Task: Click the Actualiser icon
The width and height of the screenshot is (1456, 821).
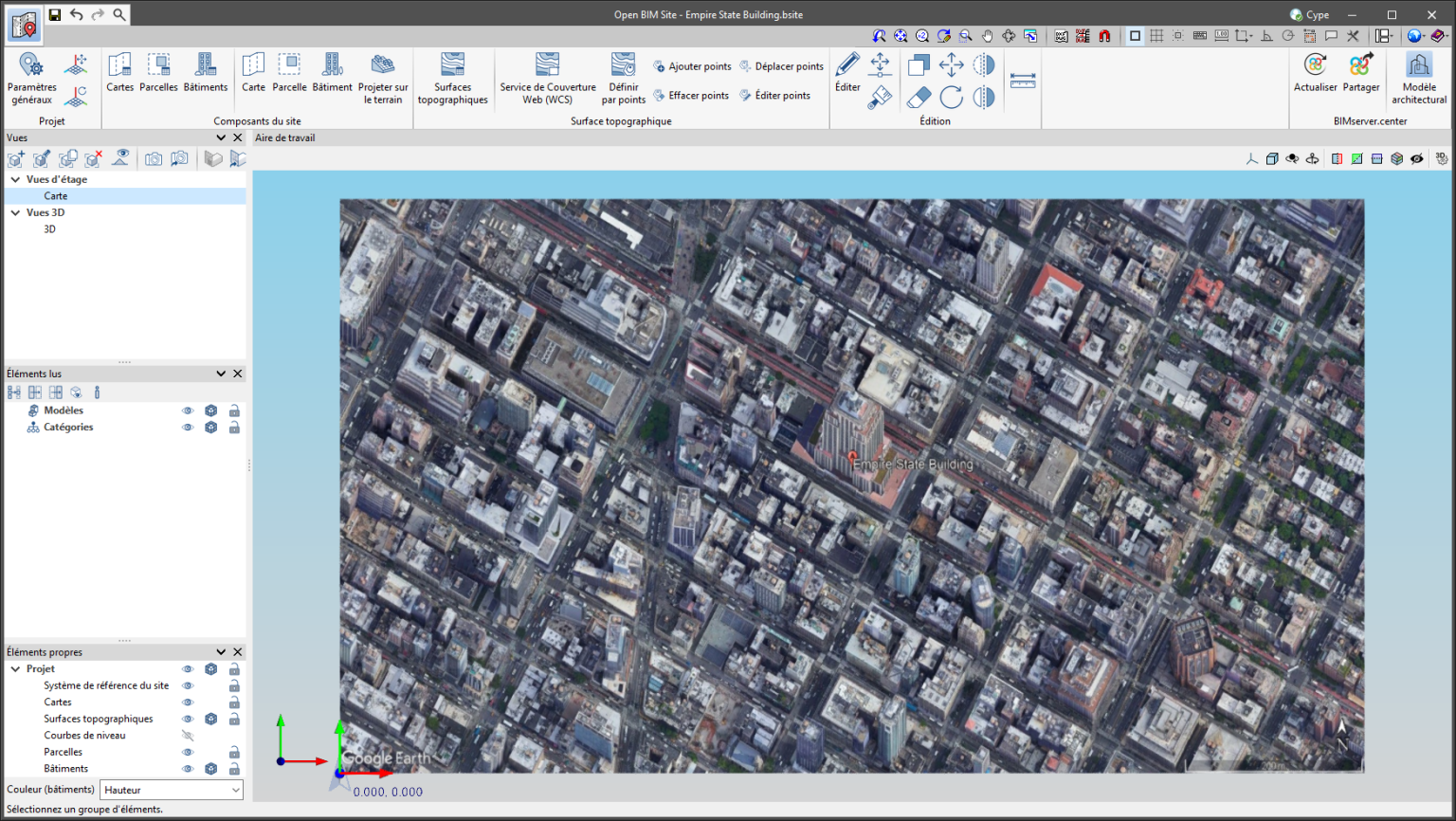Action: [1315, 72]
